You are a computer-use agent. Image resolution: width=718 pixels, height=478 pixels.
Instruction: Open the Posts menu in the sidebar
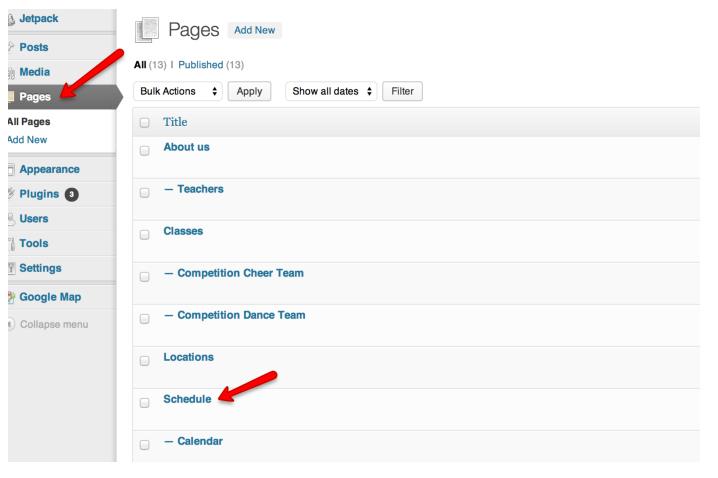coord(33,48)
